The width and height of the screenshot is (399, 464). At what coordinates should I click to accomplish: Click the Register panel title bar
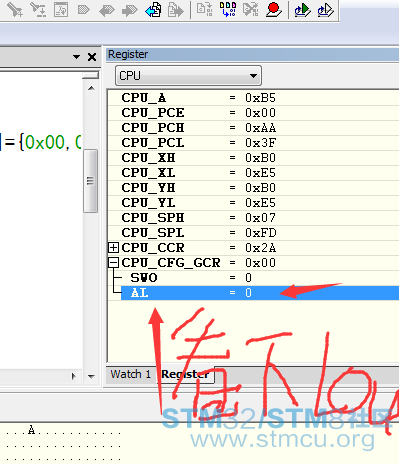point(252,54)
